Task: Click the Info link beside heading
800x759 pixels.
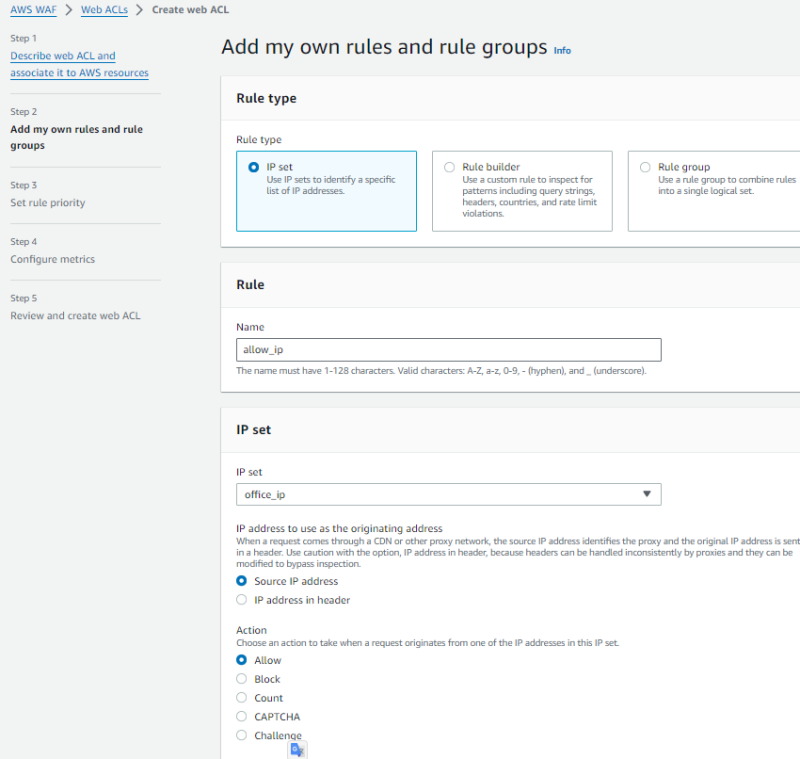Action: [x=562, y=50]
